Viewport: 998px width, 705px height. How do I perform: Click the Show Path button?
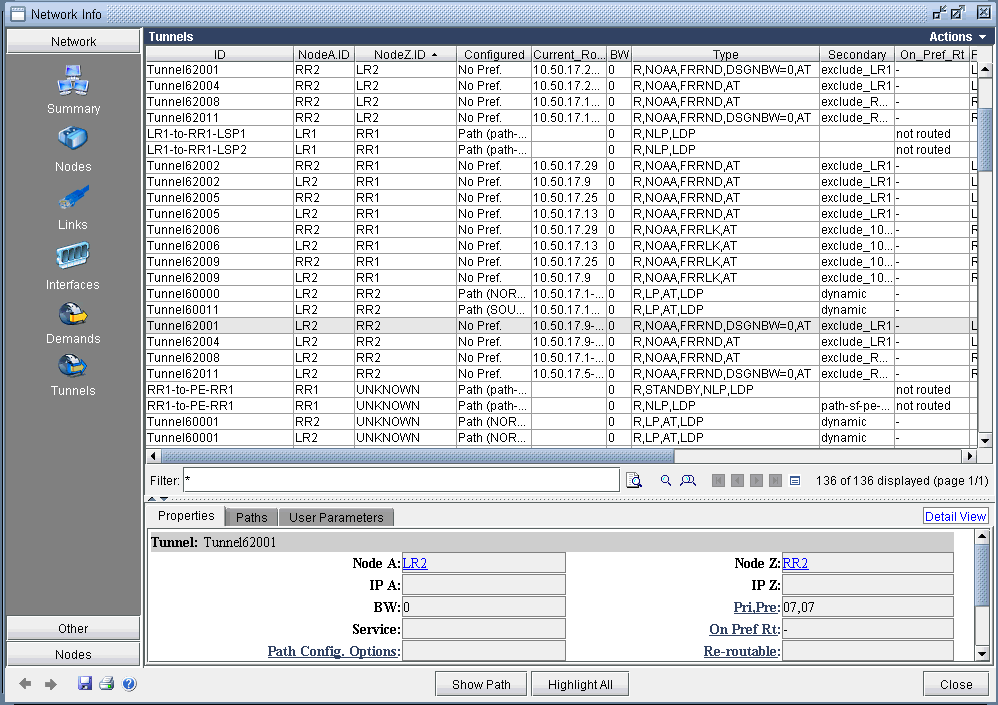(481, 684)
